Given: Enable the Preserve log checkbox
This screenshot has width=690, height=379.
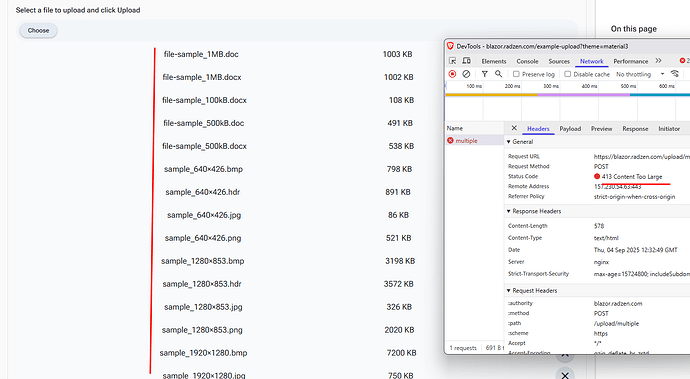Looking at the screenshot, I should [516, 74].
